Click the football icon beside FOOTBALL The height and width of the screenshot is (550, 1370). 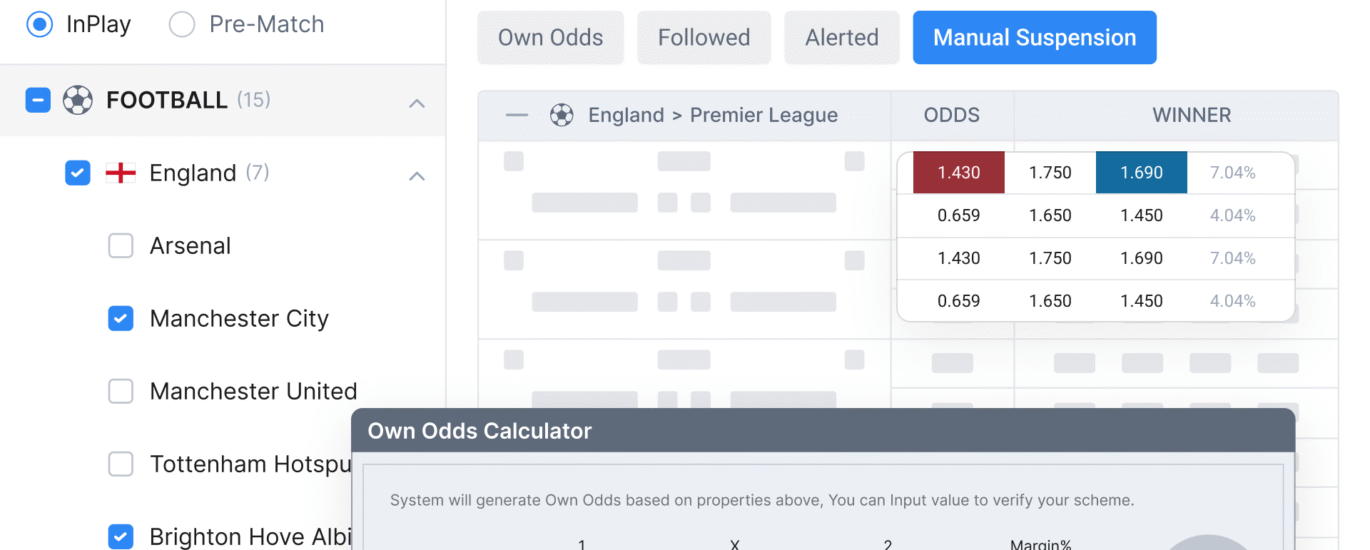pos(78,100)
